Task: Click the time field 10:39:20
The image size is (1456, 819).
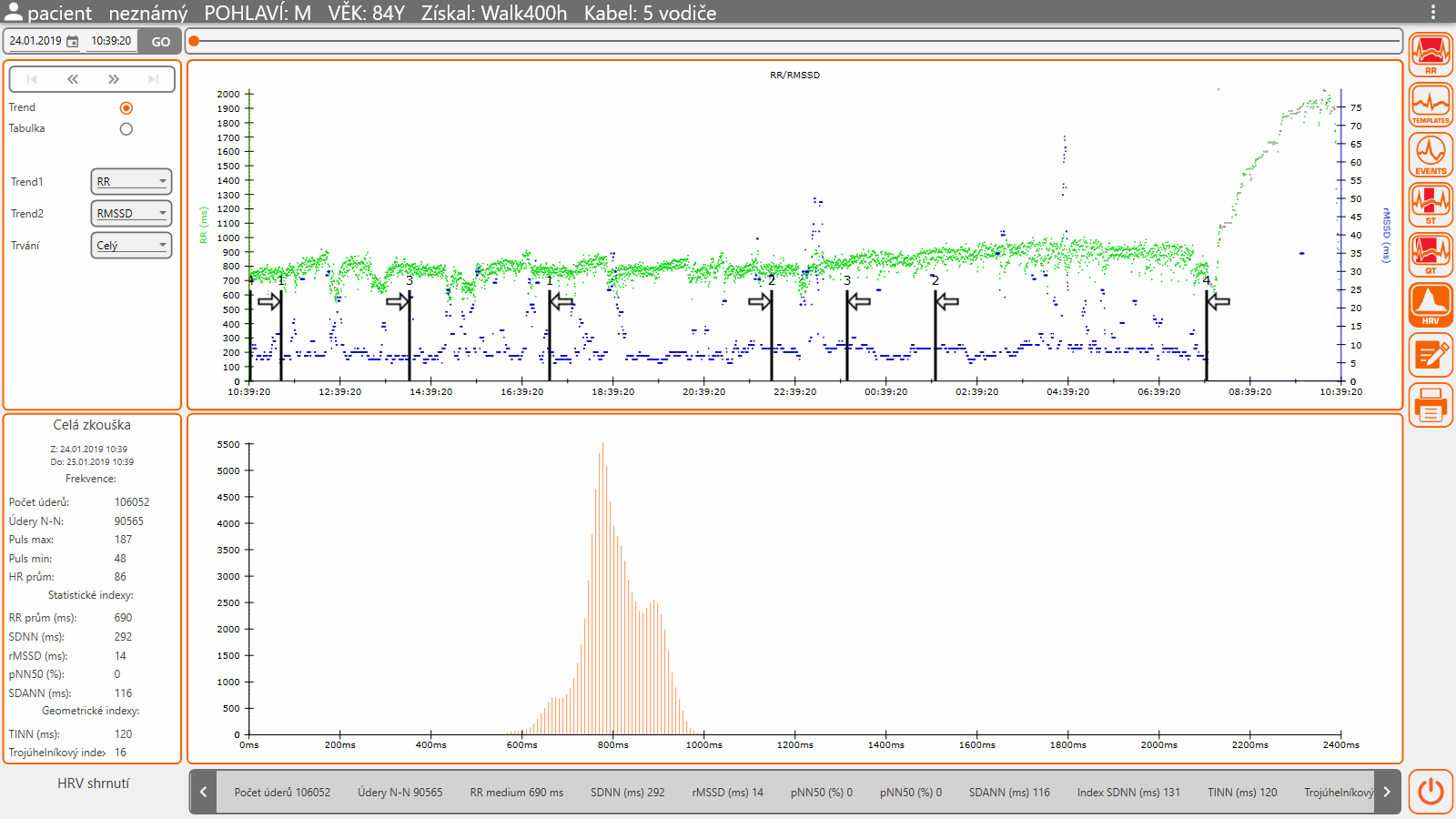Action: pos(111,41)
